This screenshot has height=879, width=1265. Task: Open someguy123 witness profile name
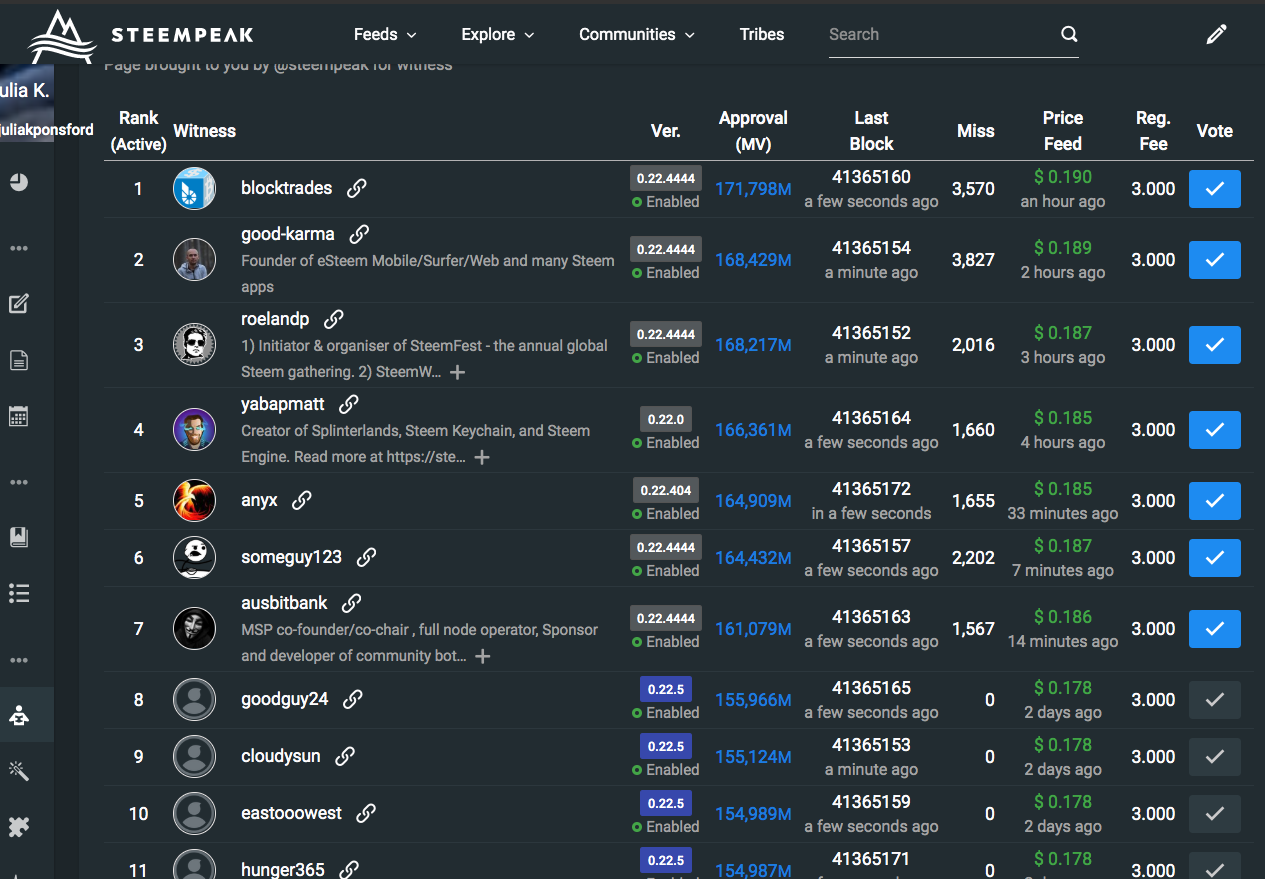click(291, 557)
